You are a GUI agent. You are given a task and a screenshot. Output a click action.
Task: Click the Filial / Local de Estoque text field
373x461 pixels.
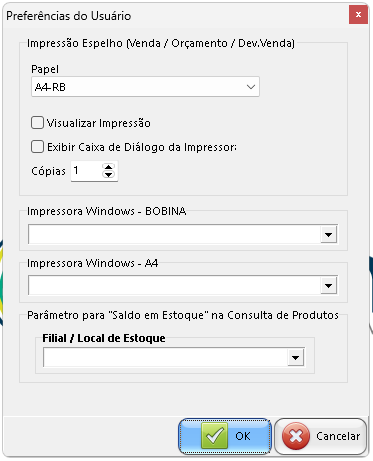165,358
